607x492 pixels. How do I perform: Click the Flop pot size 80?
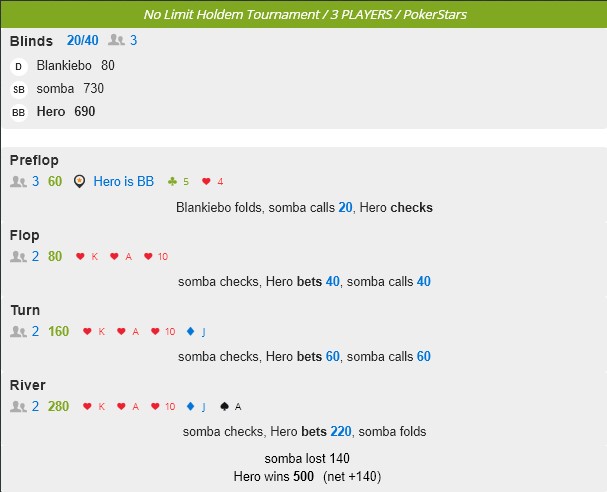(x=55, y=256)
